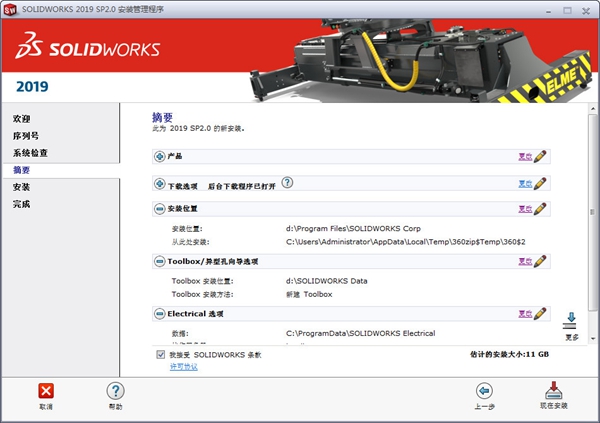Click pencil edit icon for 产品
The image size is (600, 423).
point(540,156)
